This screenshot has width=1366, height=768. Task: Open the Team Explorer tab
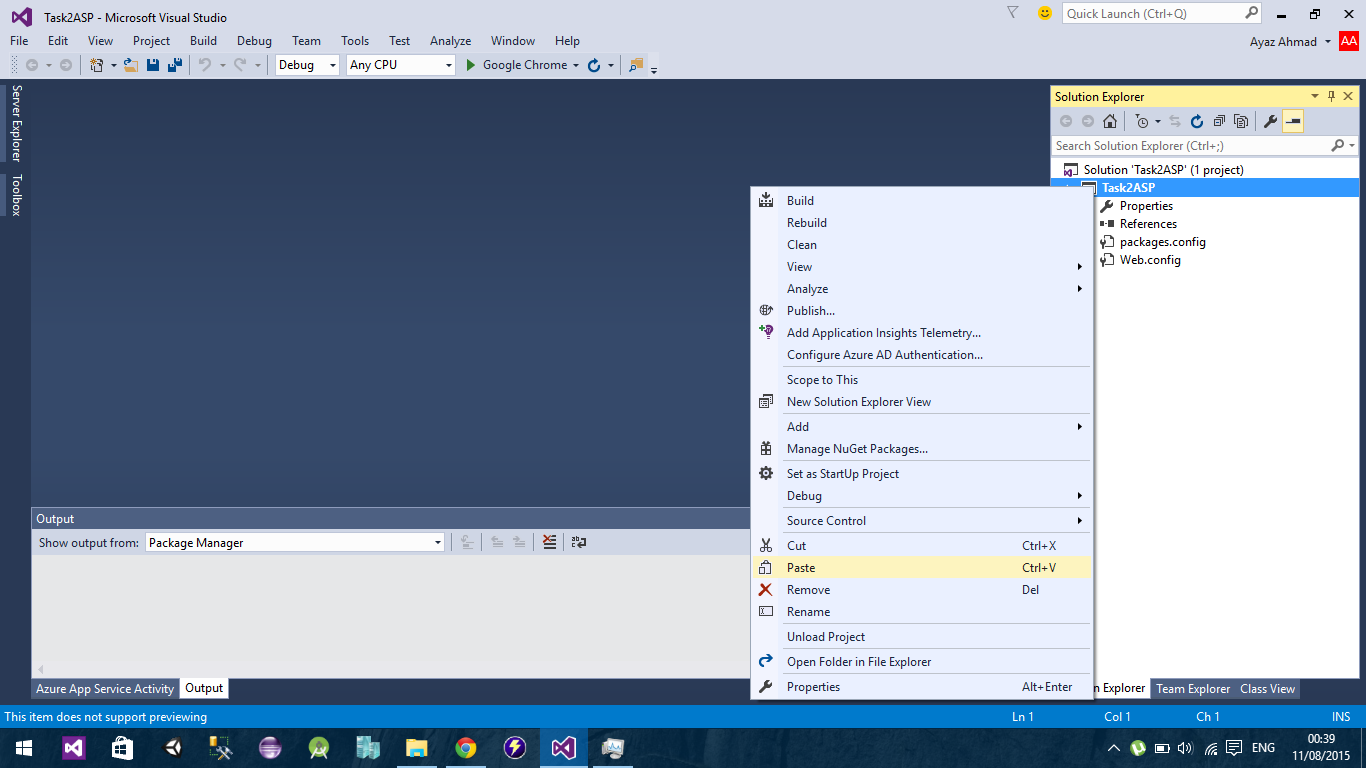point(1193,689)
